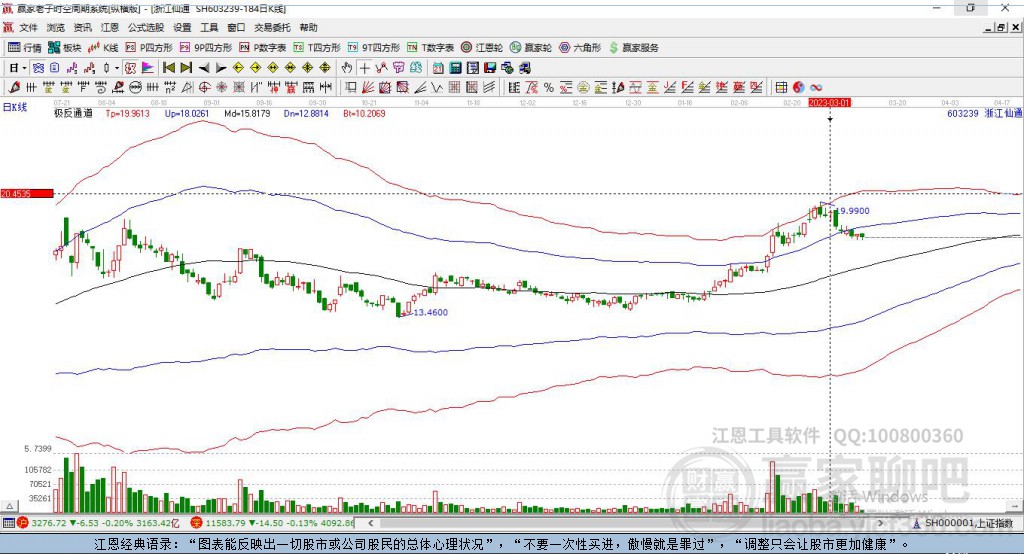Click the stock code 603239
Image resolution: width=1024 pixels, height=554 pixels.
coord(963,113)
